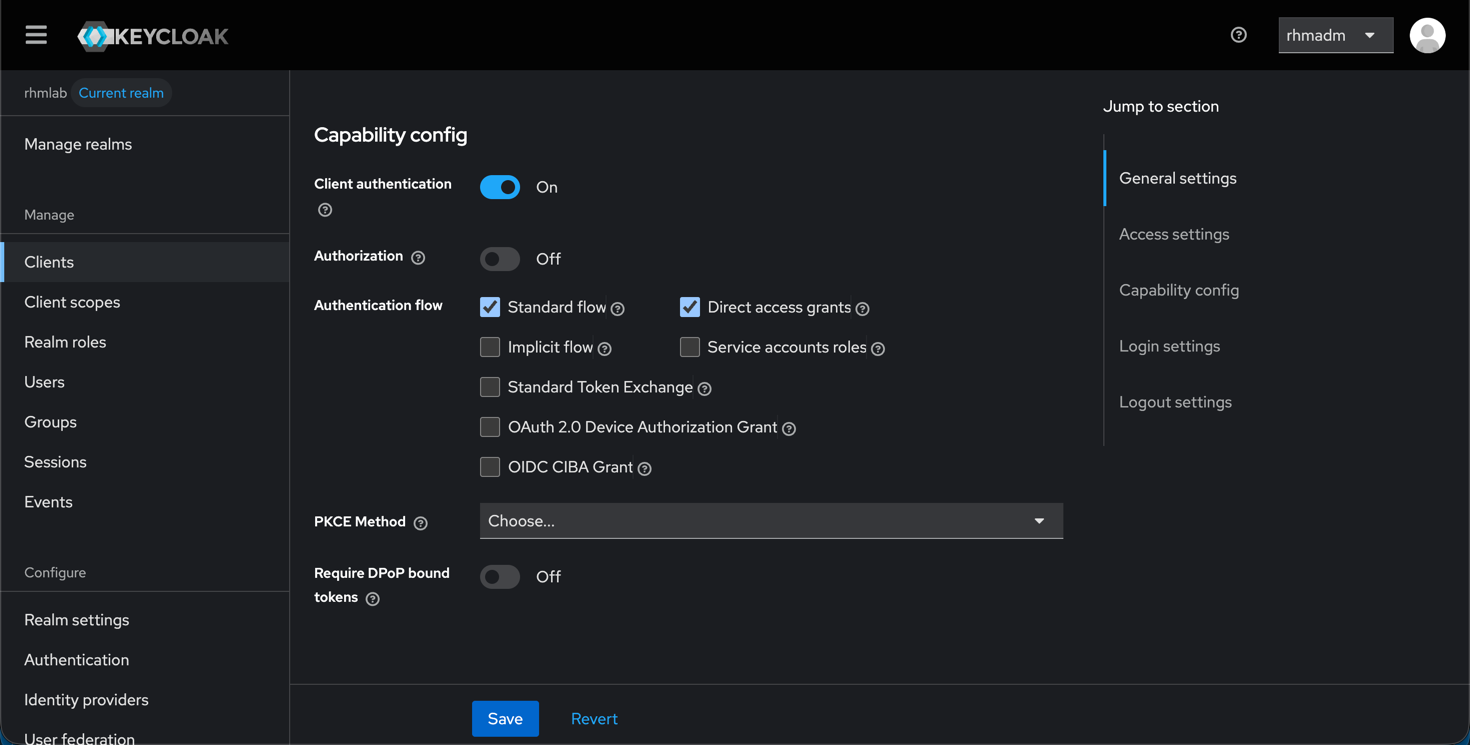Open the global help icon in header

[x=1238, y=34]
